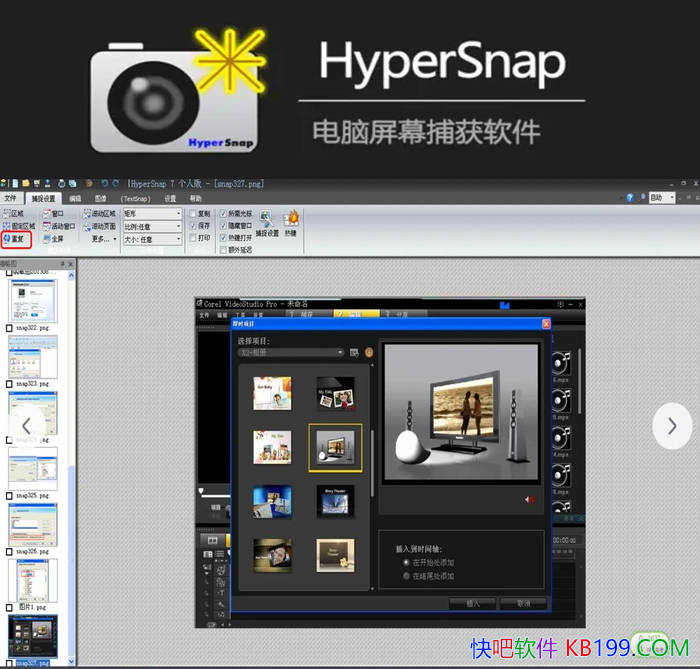Screen dimensions: 700x669
Task: Open the 文件 file tab
Action: [x=10, y=198]
